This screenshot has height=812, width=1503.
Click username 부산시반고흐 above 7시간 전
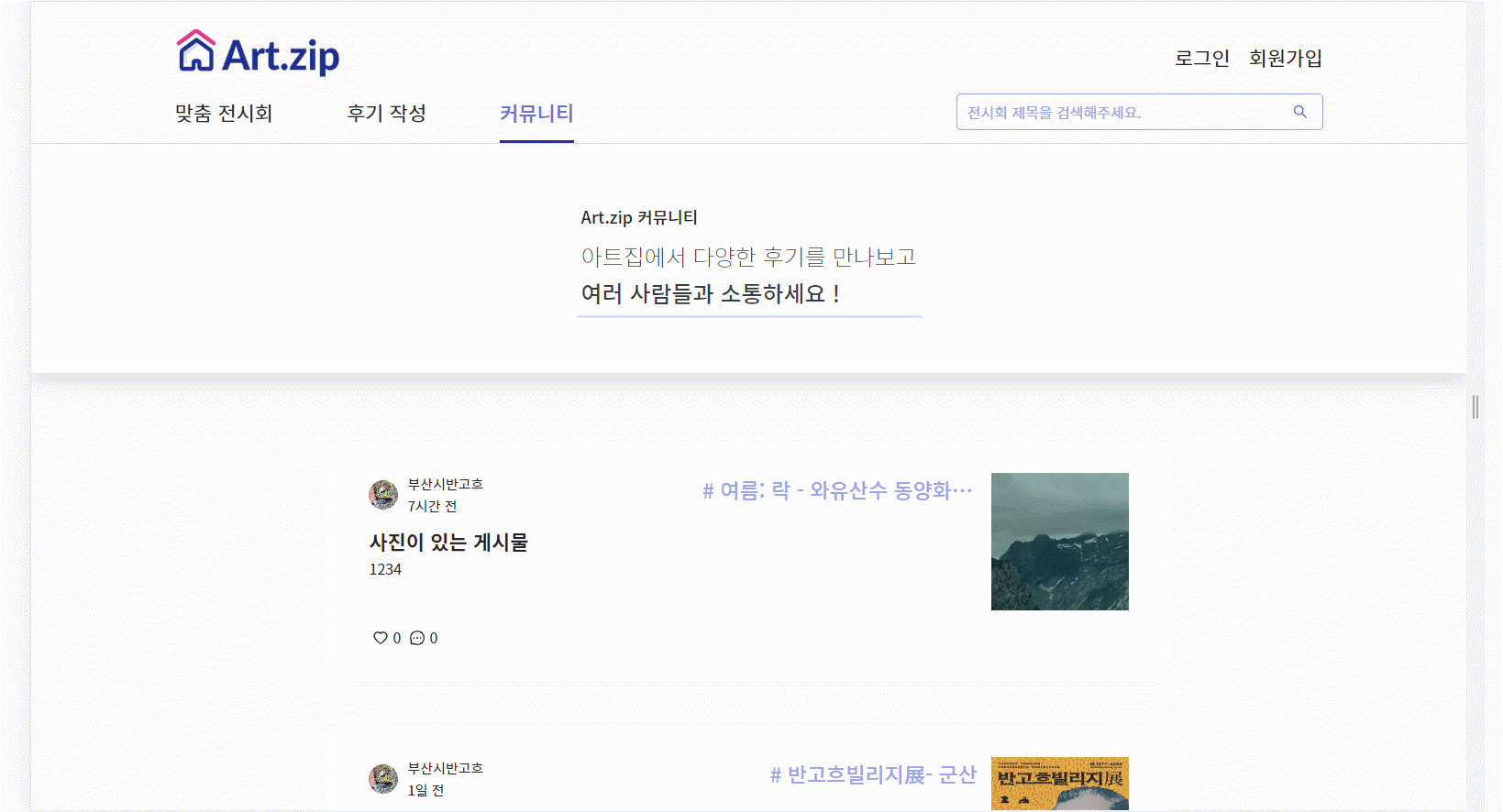tap(446, 484)
